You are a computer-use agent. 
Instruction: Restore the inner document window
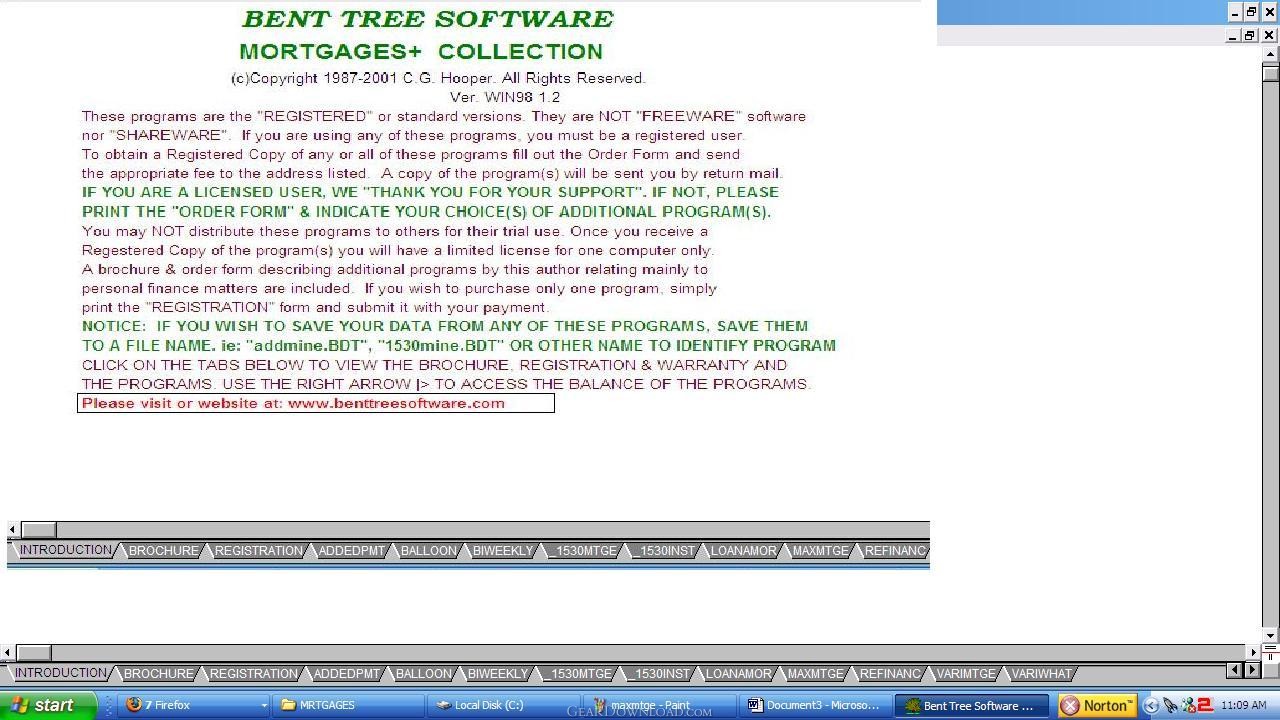1250,35
